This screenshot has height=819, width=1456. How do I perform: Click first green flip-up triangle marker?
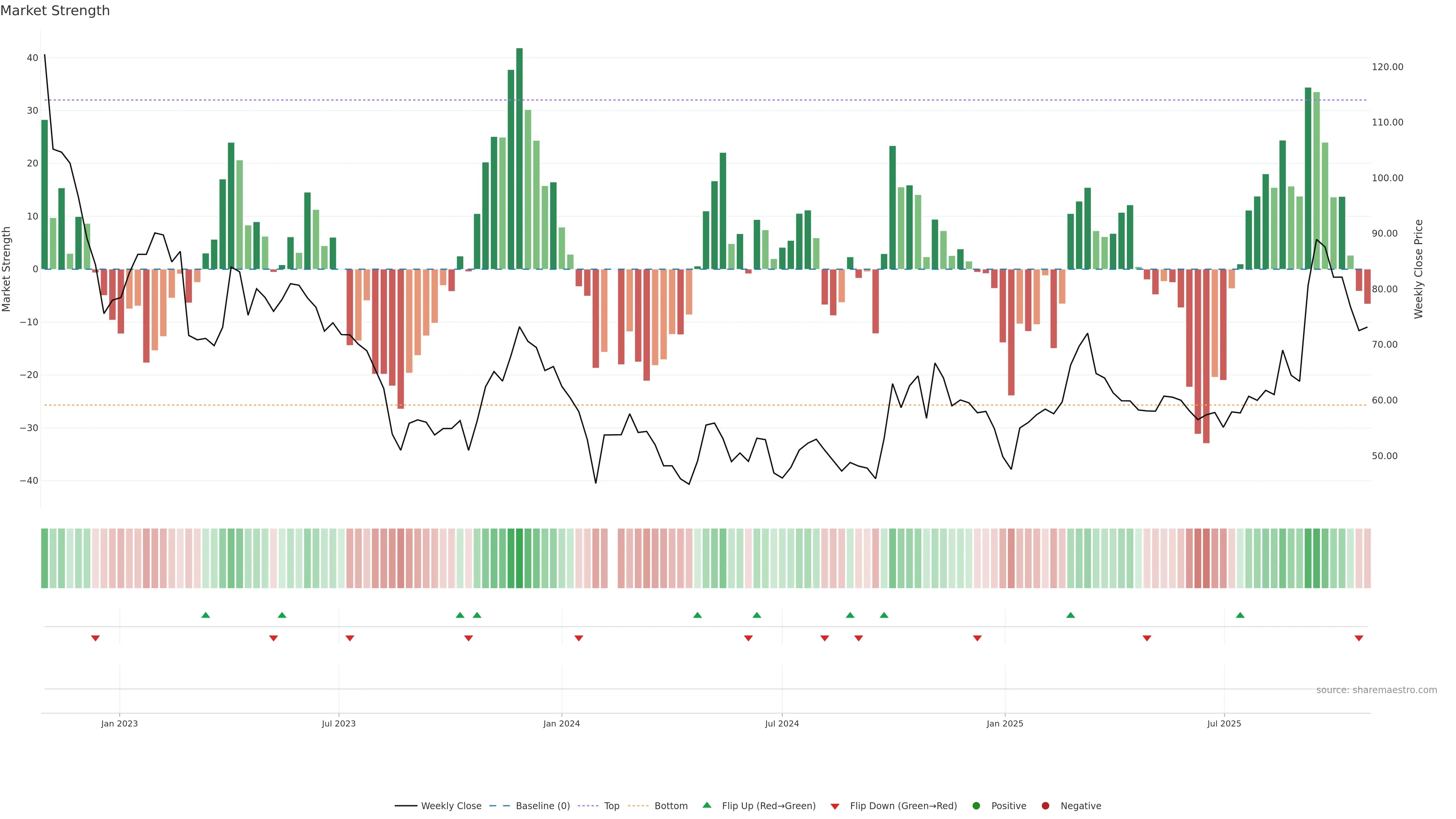coord(206,615)
